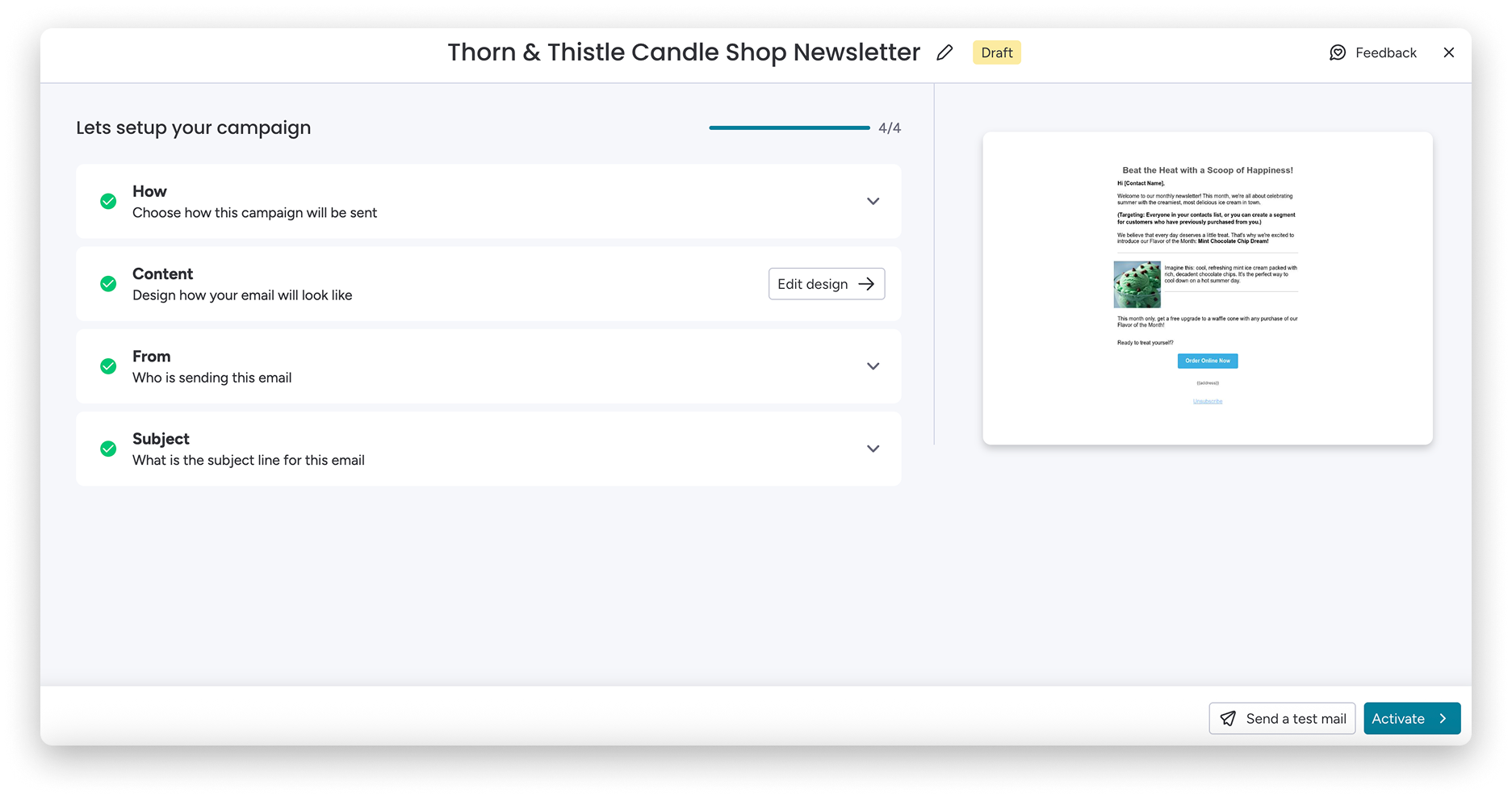
Task: Click the paper plane icon on Send a test mail
Action: [1228, 718]
